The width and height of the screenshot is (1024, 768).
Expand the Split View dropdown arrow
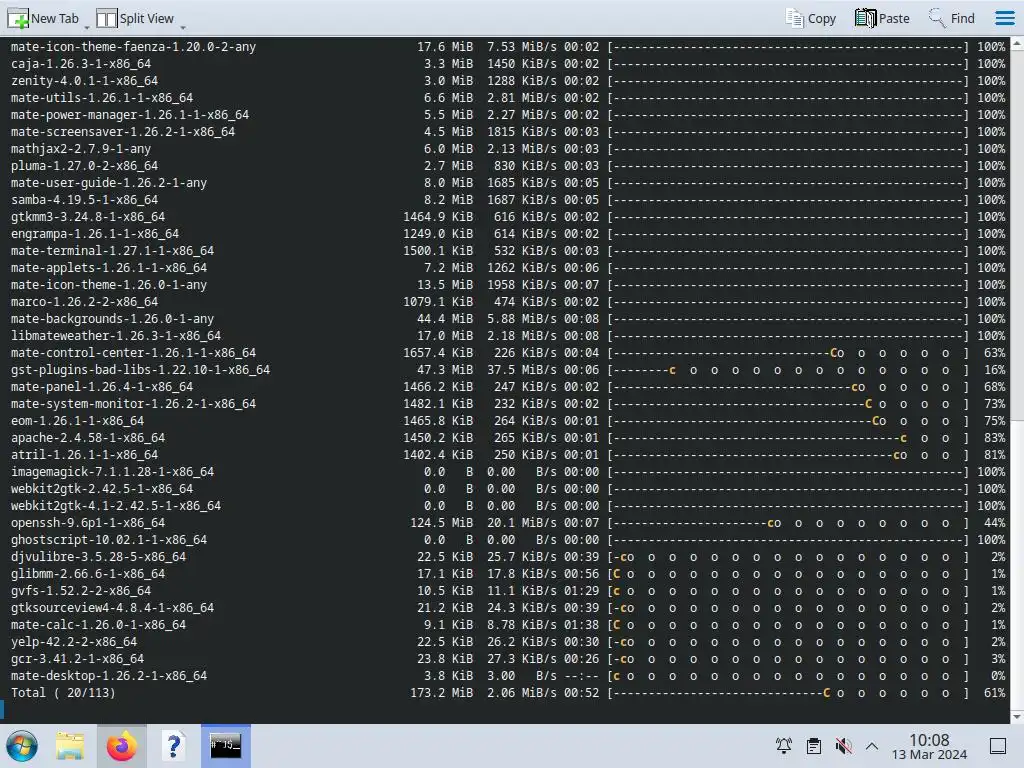[x=183, y=27]
